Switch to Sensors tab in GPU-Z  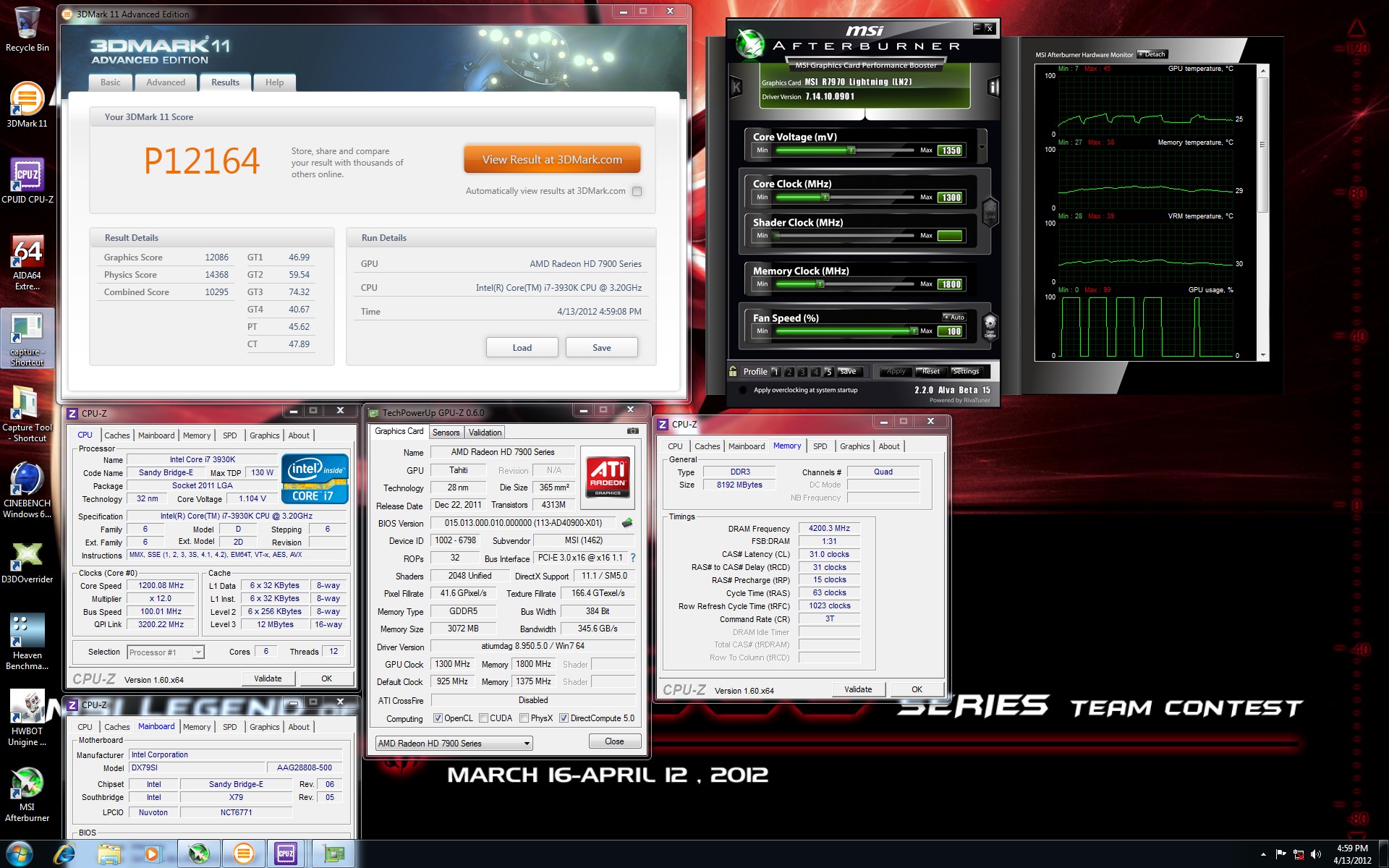tap(446, 433)
